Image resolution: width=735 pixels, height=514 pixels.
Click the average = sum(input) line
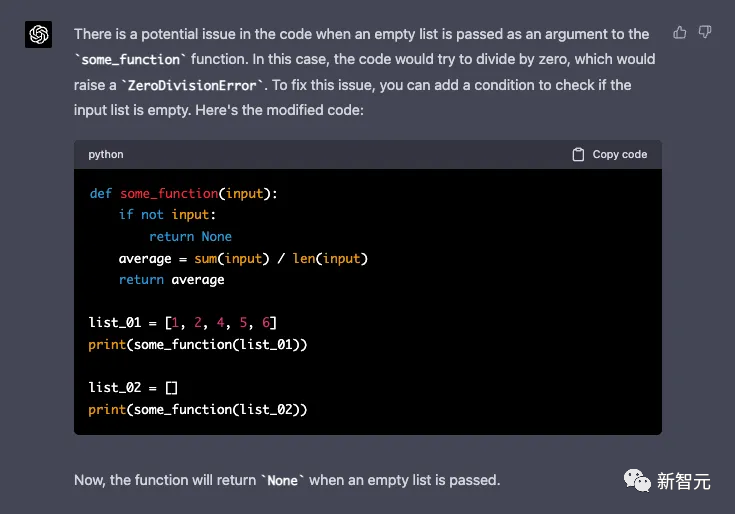click(243, 259)
